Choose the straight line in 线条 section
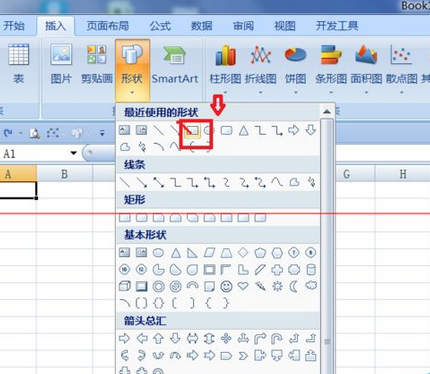 click(125, 182)
